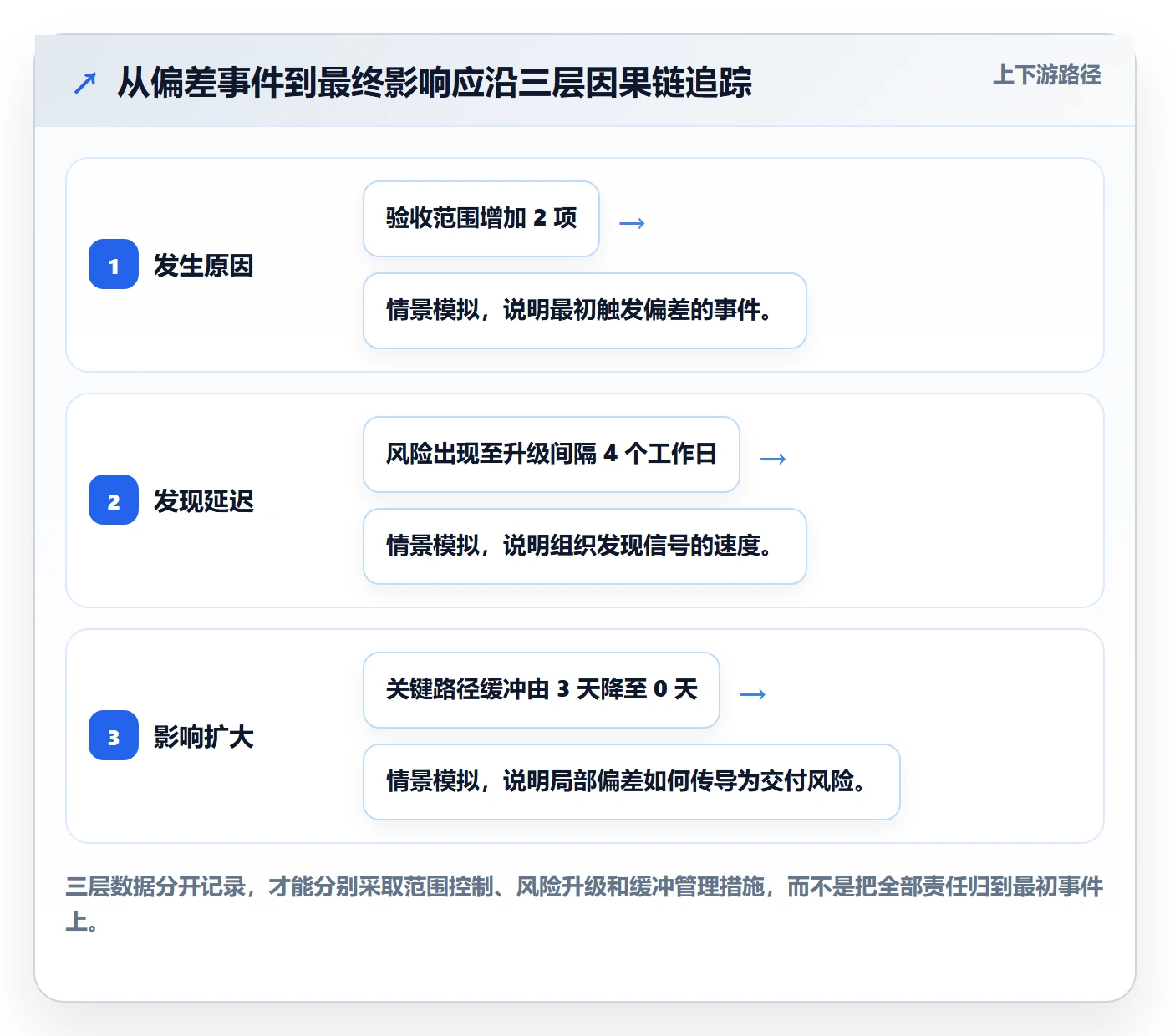Screen dimensions: 1170x1036
Task: Click the footer note starting with 三层数据分开记录
Action: pos(584,904)
